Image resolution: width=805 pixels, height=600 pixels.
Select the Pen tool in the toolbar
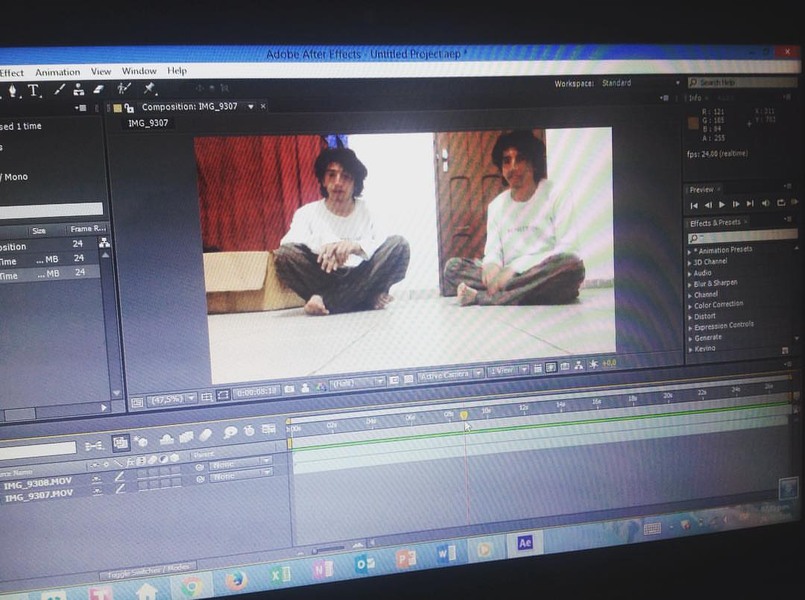point(12,91)
